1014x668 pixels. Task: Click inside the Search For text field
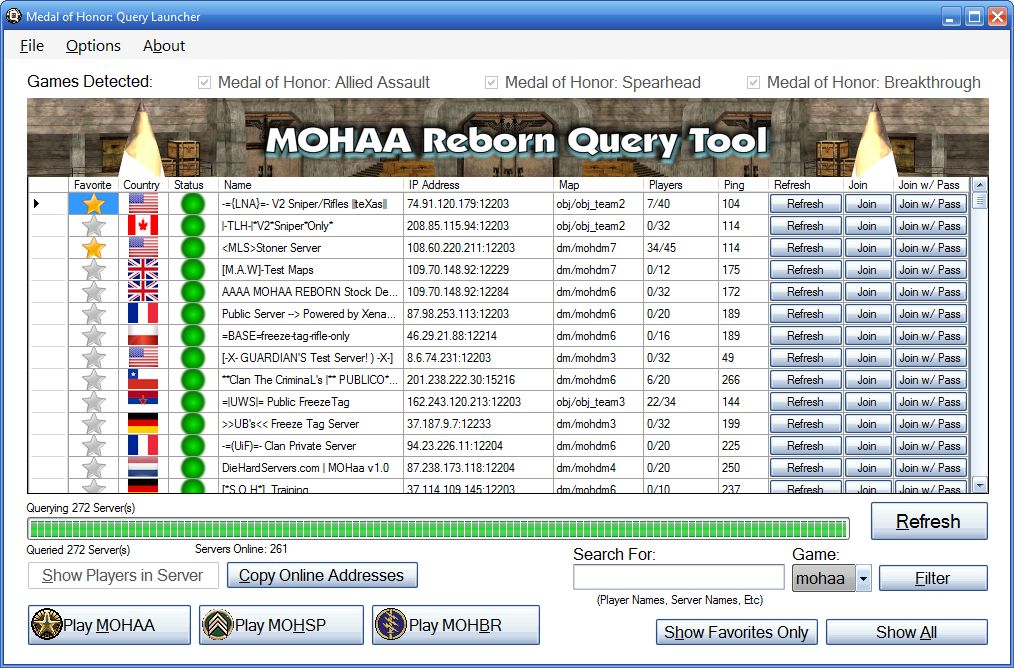tap(678, 577)
